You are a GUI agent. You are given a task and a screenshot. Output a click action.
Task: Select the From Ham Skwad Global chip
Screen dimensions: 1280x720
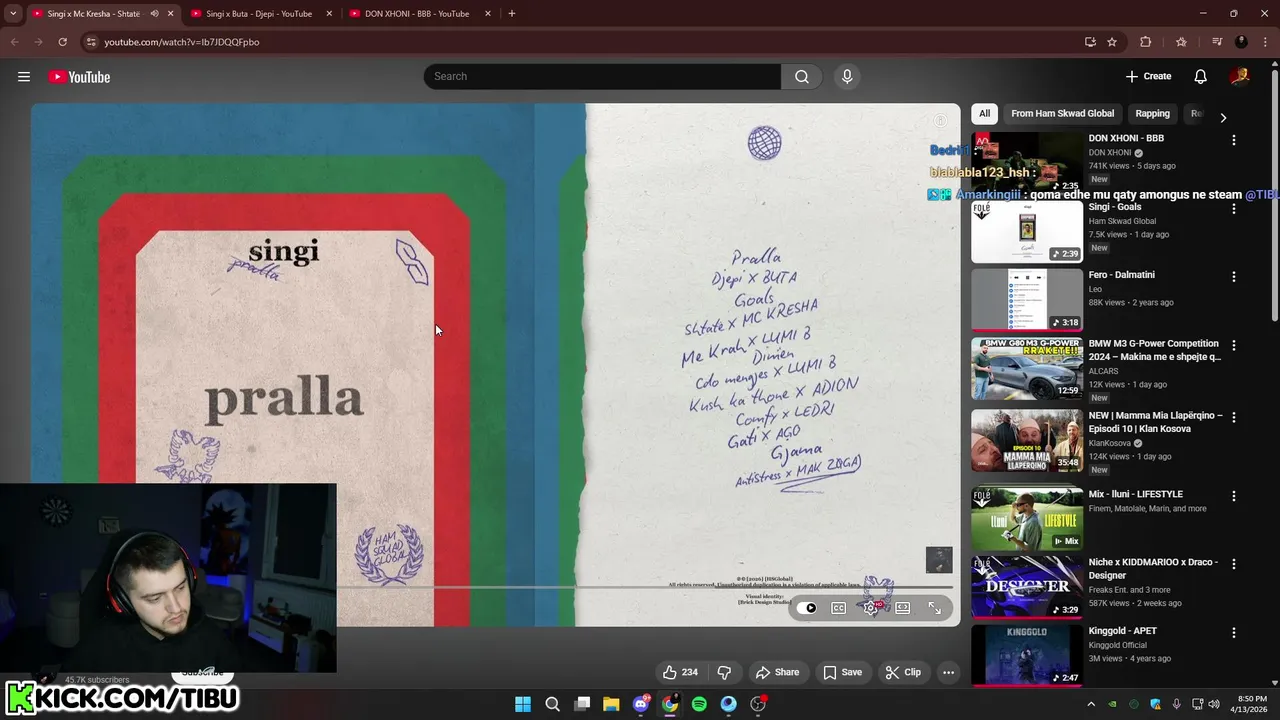click(1062, 114)
